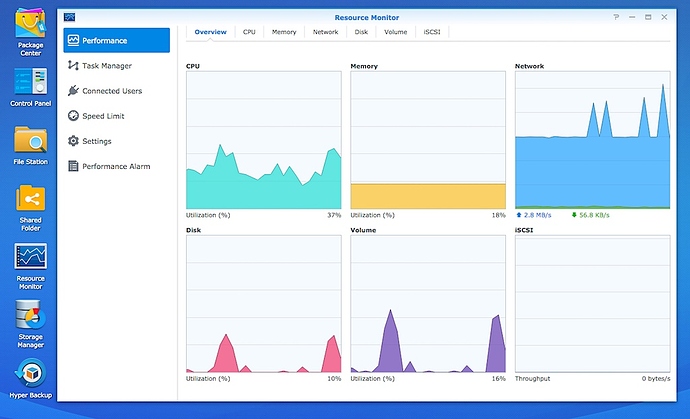Image resolution: width=690 pixels, height=419 pixels.
Task: Launch Storage Manager from desktop
Action: [x=30, y=324]
